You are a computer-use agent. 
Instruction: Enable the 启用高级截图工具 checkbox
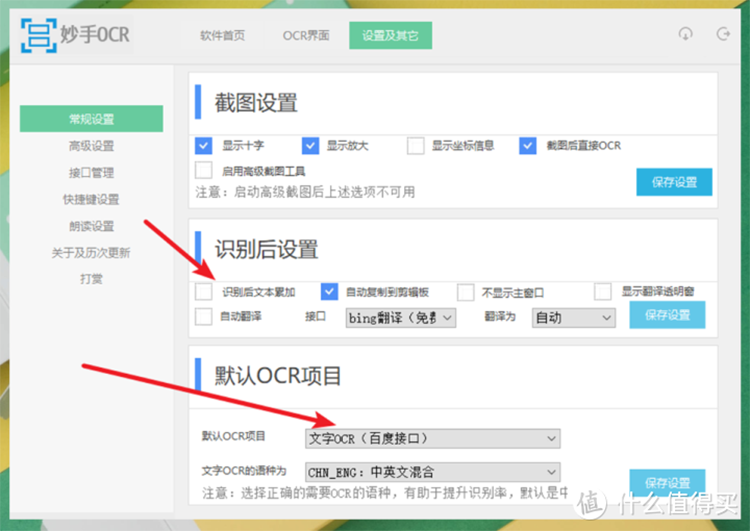tap(204, 170)
